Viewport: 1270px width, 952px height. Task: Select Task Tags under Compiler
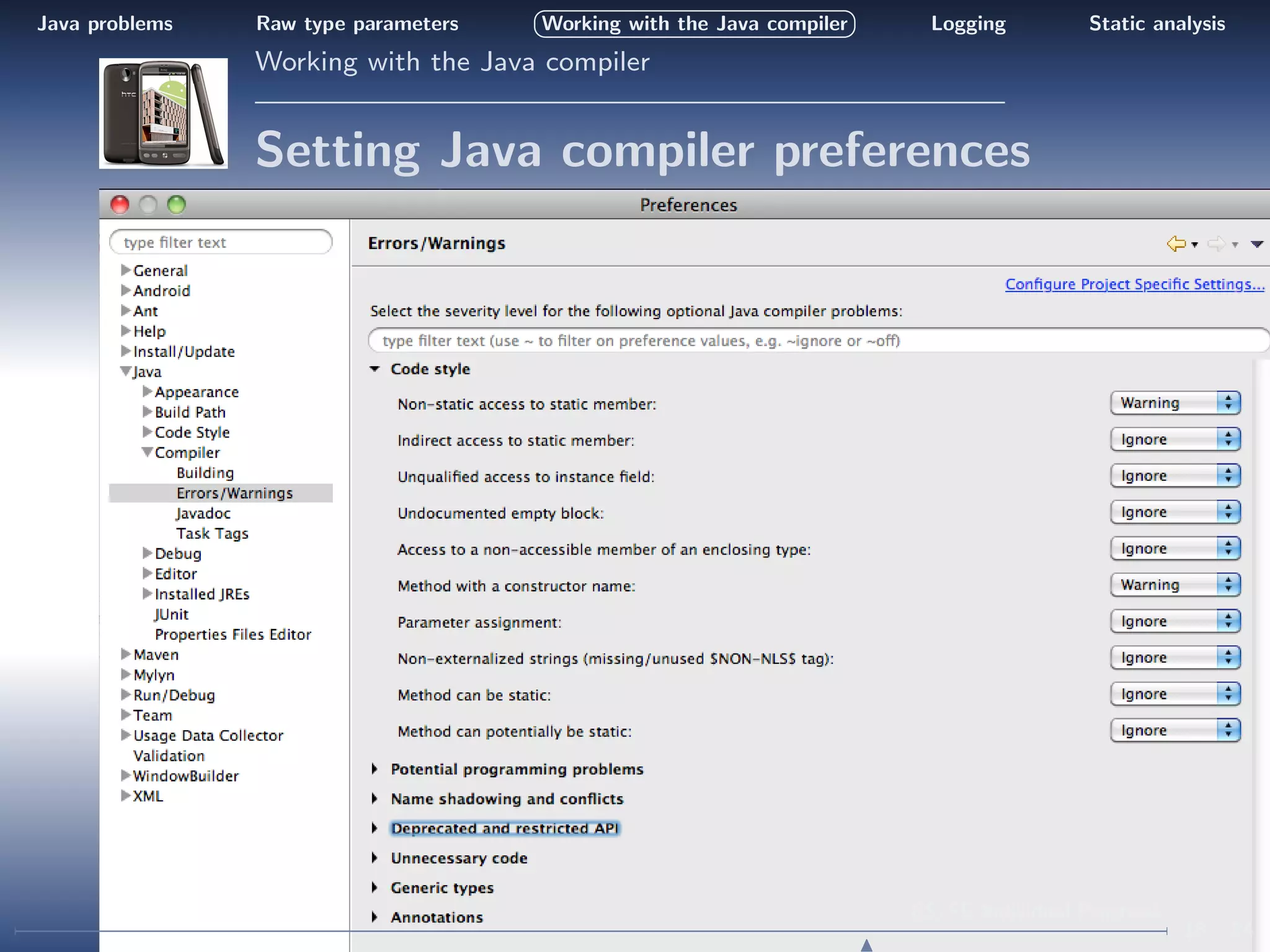click(212, 534)
